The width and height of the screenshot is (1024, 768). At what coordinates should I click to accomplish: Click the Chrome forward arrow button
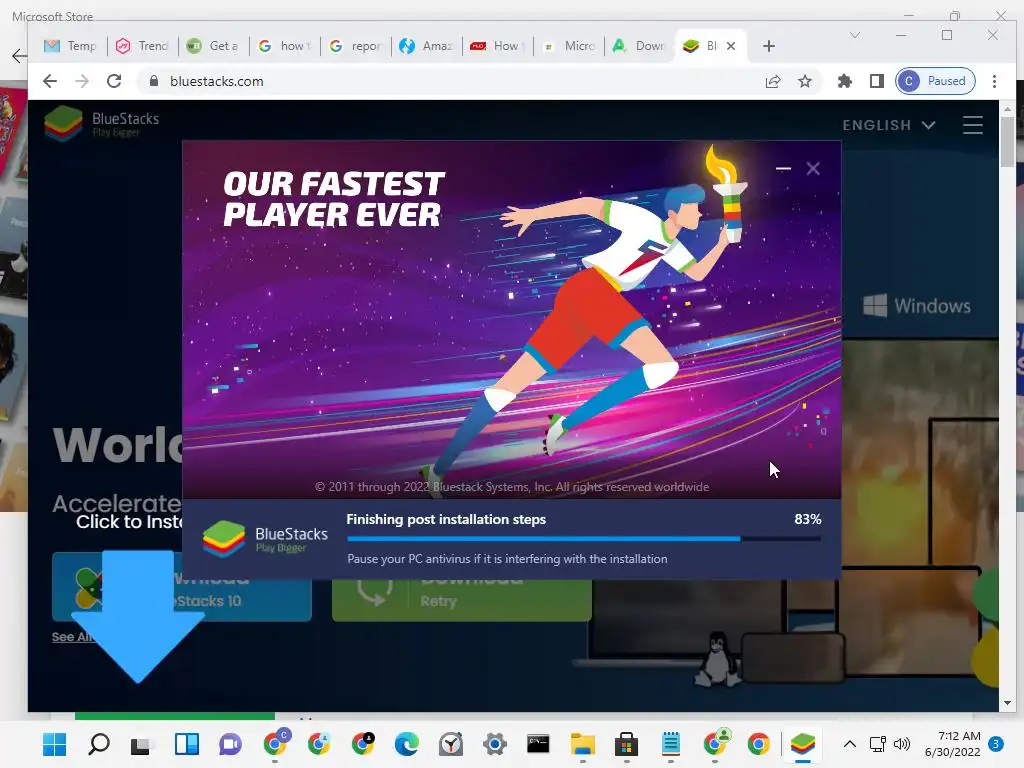(x=82, y=81)
